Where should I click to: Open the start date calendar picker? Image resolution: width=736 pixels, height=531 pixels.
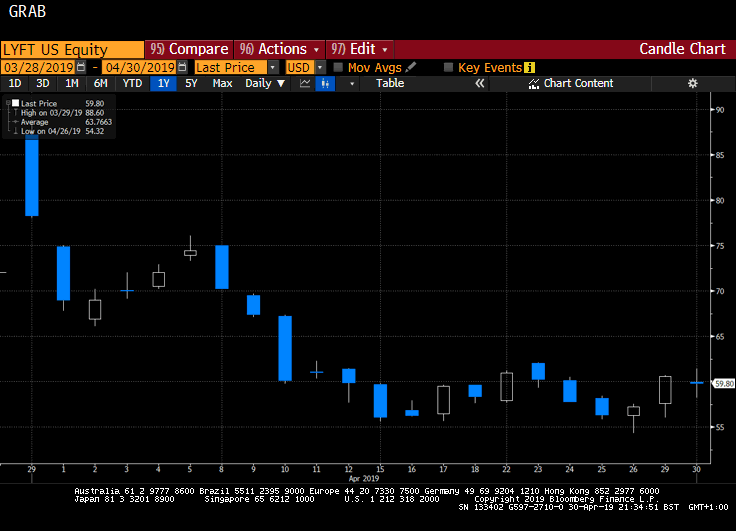(84, 67)
